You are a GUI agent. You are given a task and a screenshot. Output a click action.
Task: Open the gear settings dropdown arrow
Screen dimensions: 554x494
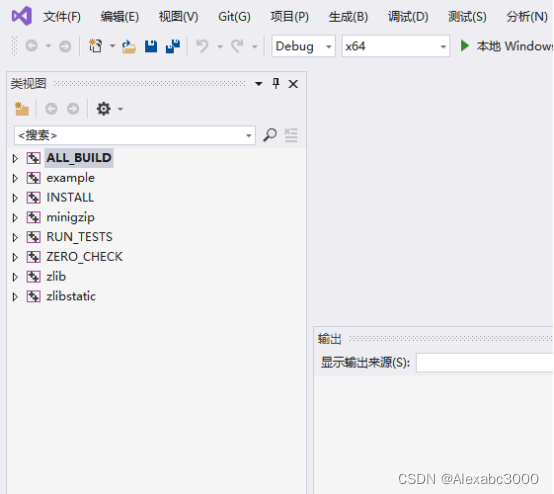click(x=120, y=109)
